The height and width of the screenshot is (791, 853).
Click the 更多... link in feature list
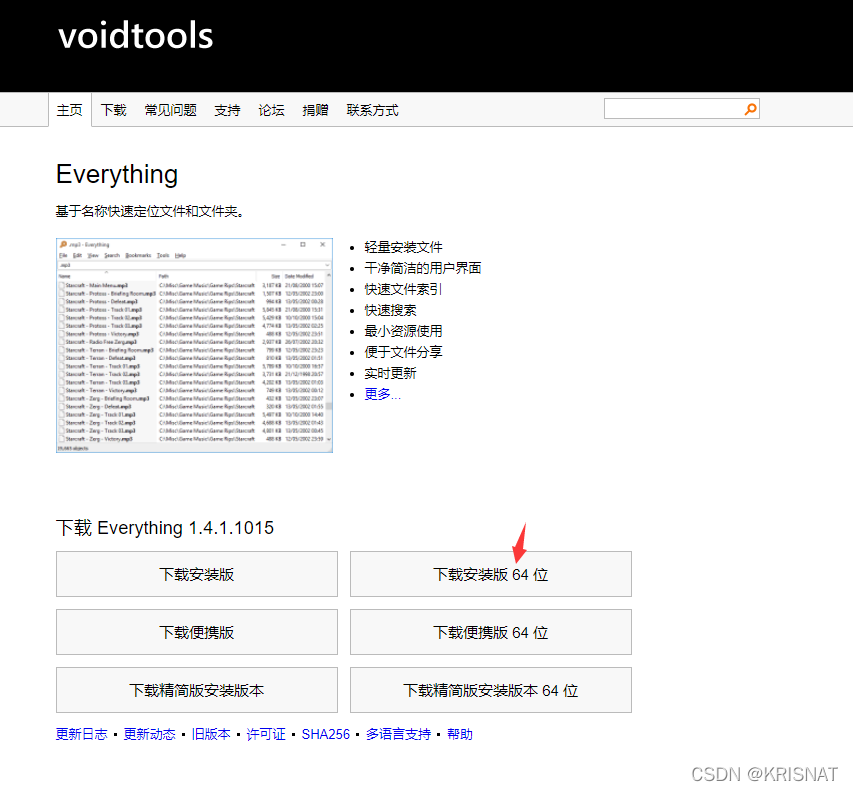(x=382, y=394)
